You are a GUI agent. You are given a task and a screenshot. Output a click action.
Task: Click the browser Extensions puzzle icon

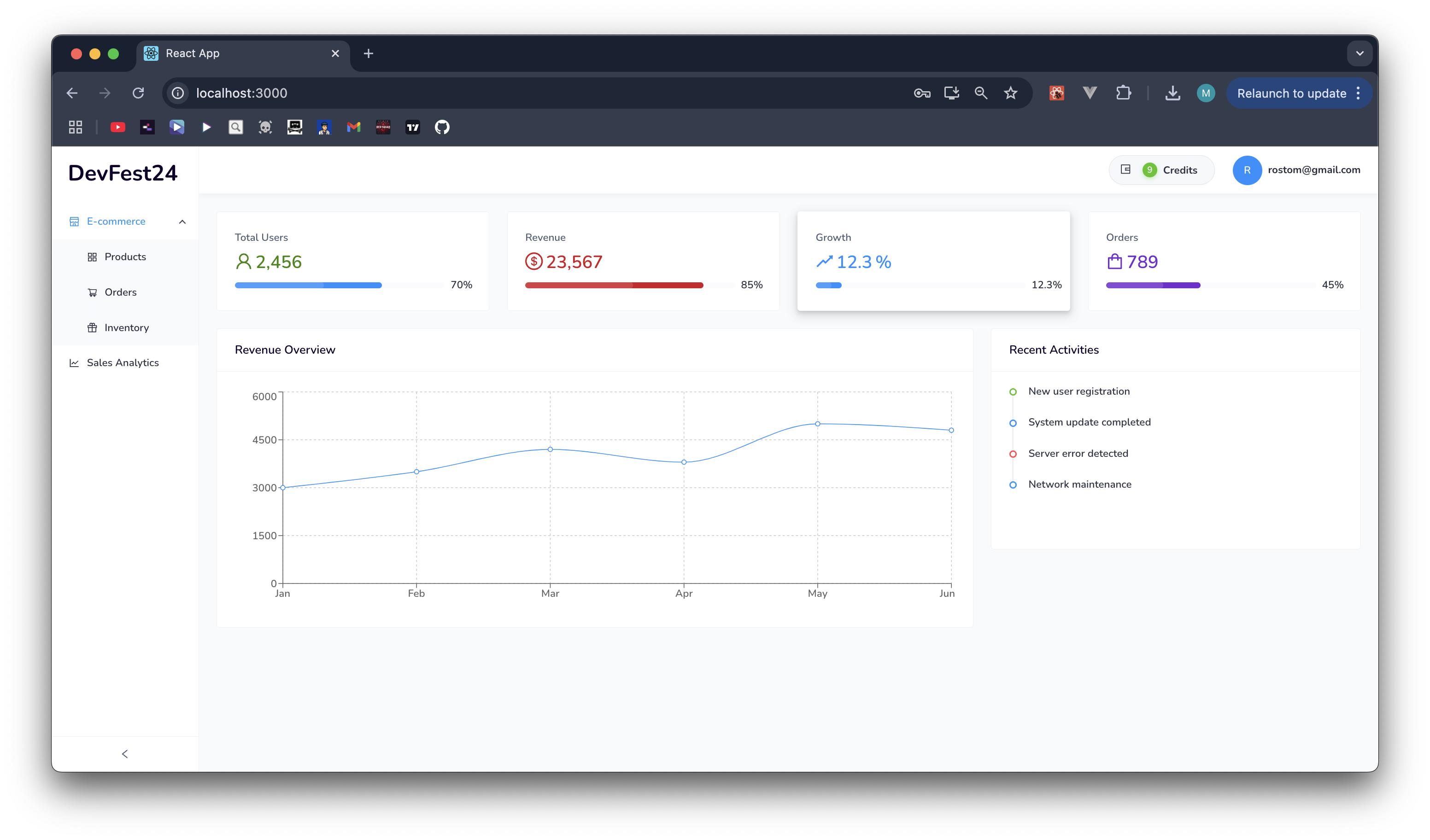1123,93
